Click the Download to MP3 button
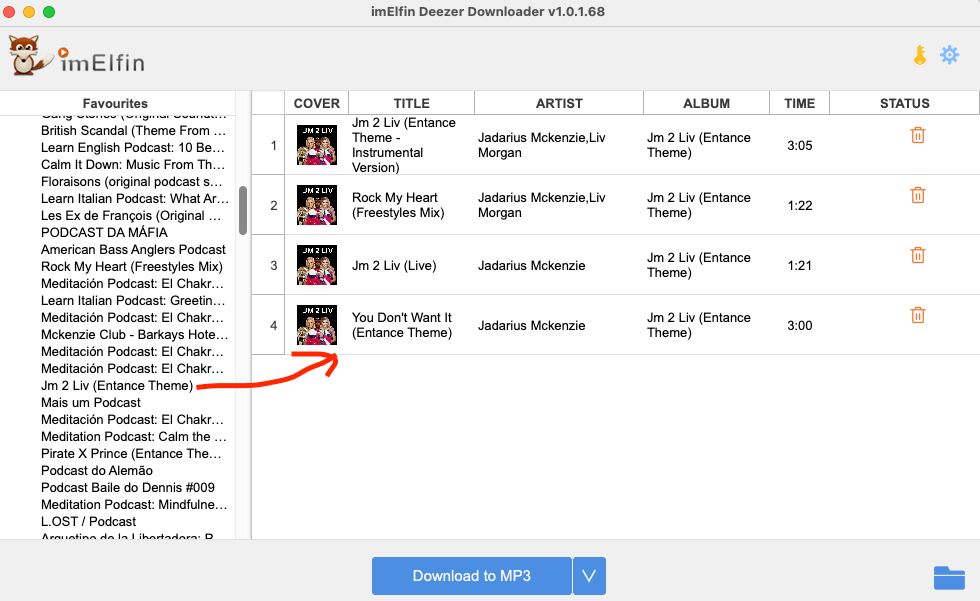The width and height of the screenshot is (980, 601). point(472,576)
